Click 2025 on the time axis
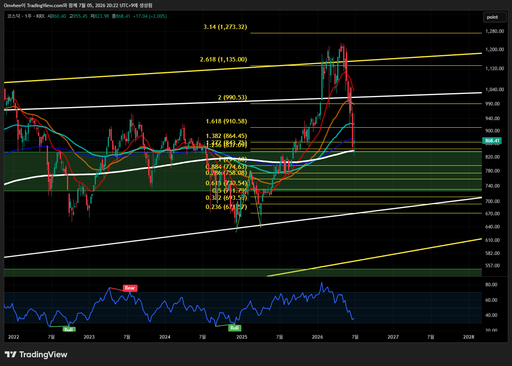Viewport: 512px width, 366px height. (x=242, y=337)
